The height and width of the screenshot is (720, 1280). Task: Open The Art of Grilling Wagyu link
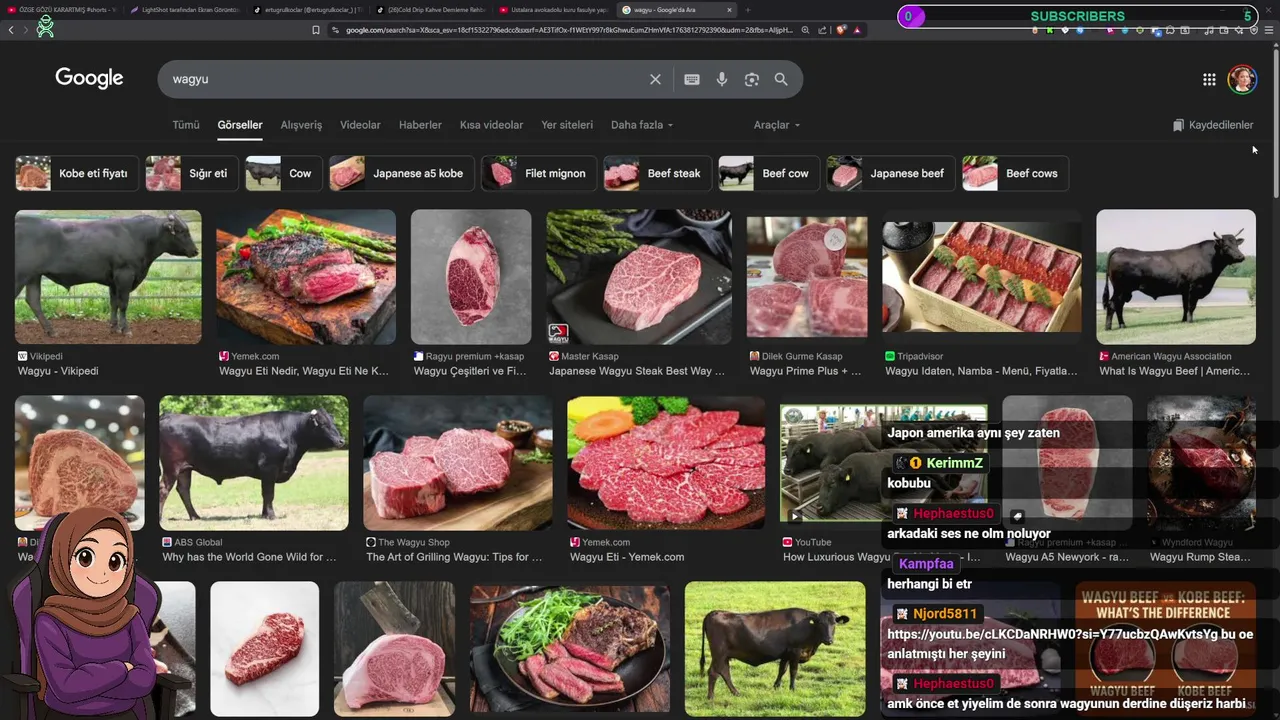click(454, 557)
